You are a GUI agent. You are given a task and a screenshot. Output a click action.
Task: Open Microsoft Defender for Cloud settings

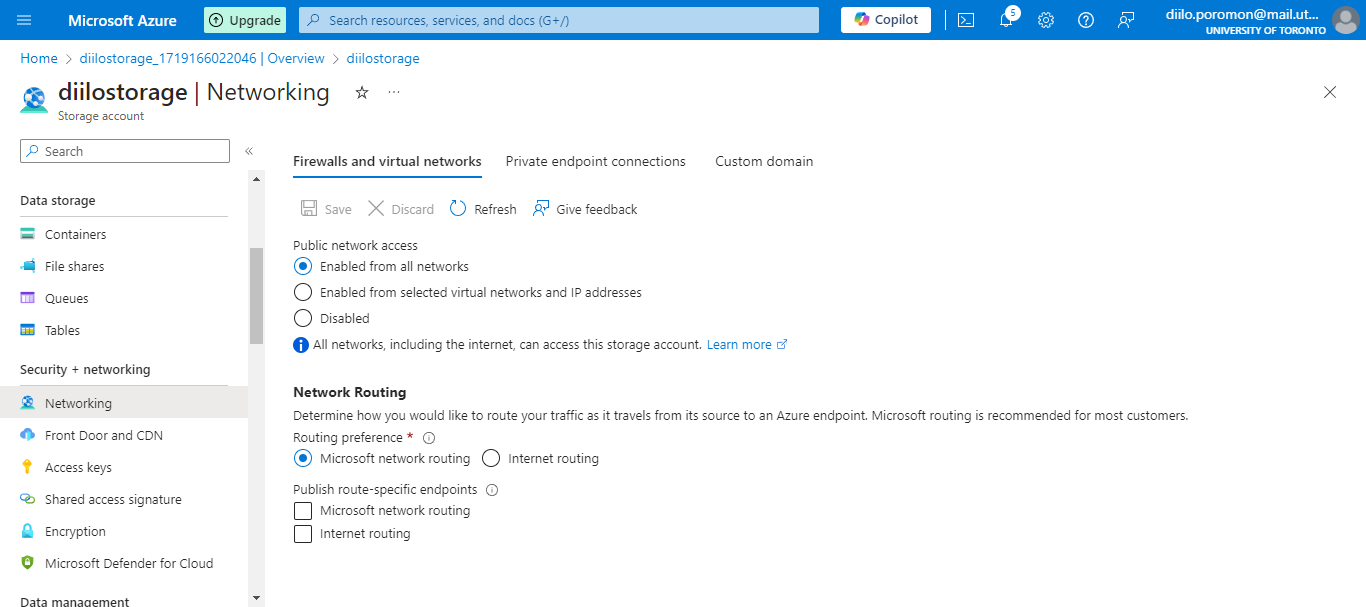(x=129, y=562)
